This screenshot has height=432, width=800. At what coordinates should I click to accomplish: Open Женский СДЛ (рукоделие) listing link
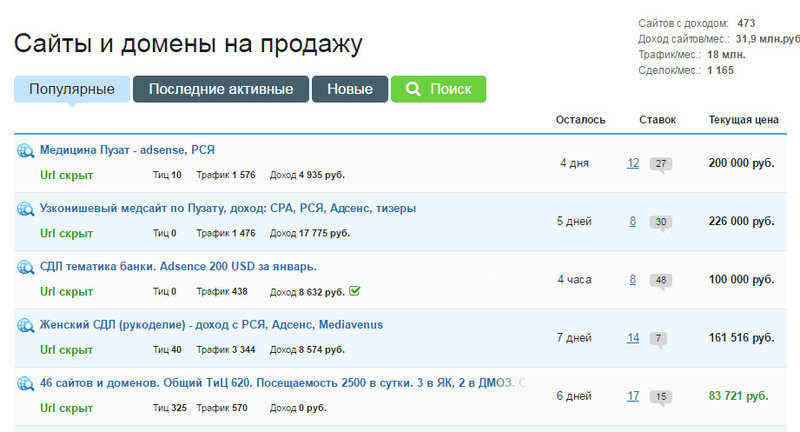(x=211, y=324)
